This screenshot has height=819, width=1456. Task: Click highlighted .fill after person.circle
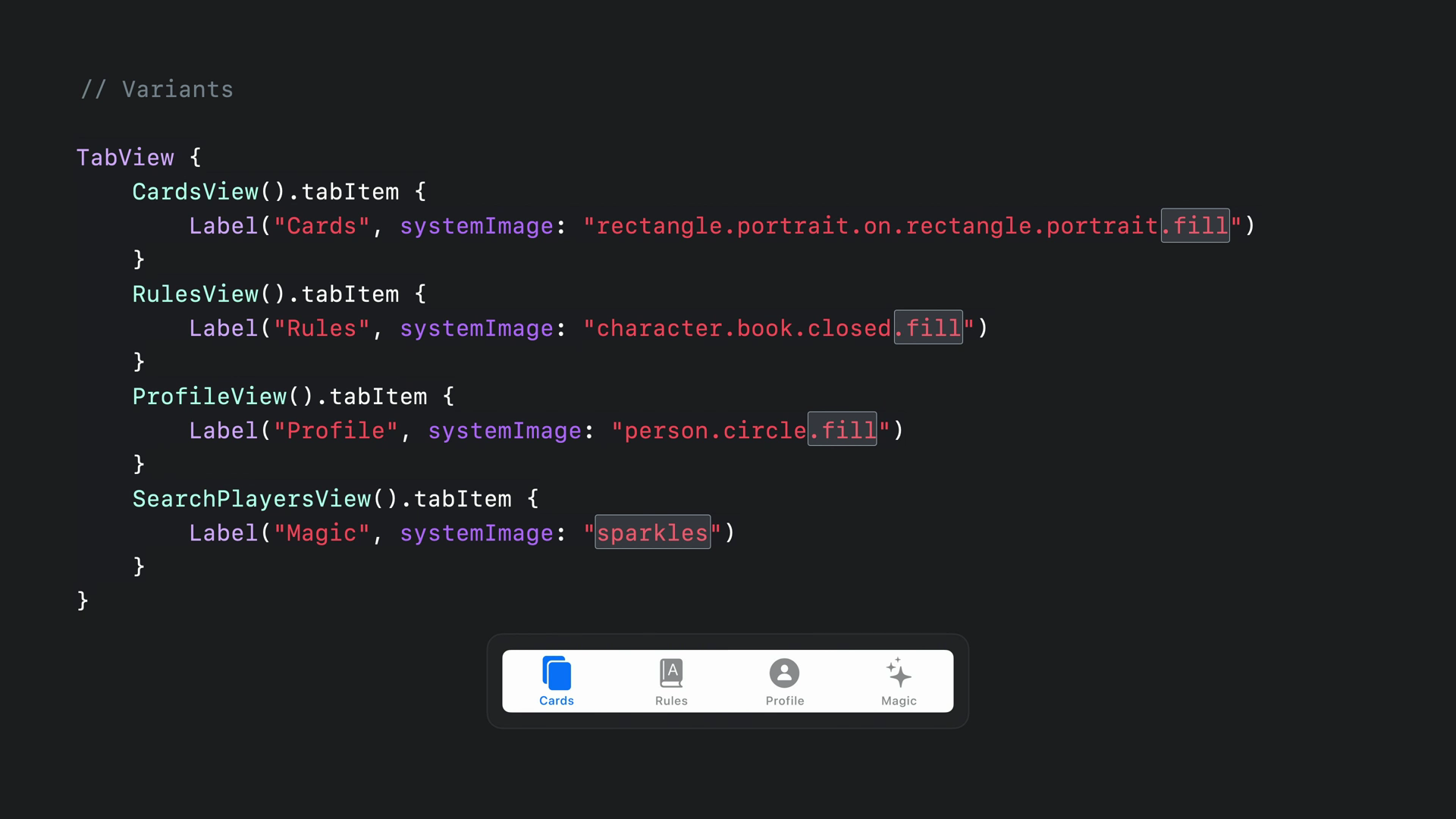point(842,431)
